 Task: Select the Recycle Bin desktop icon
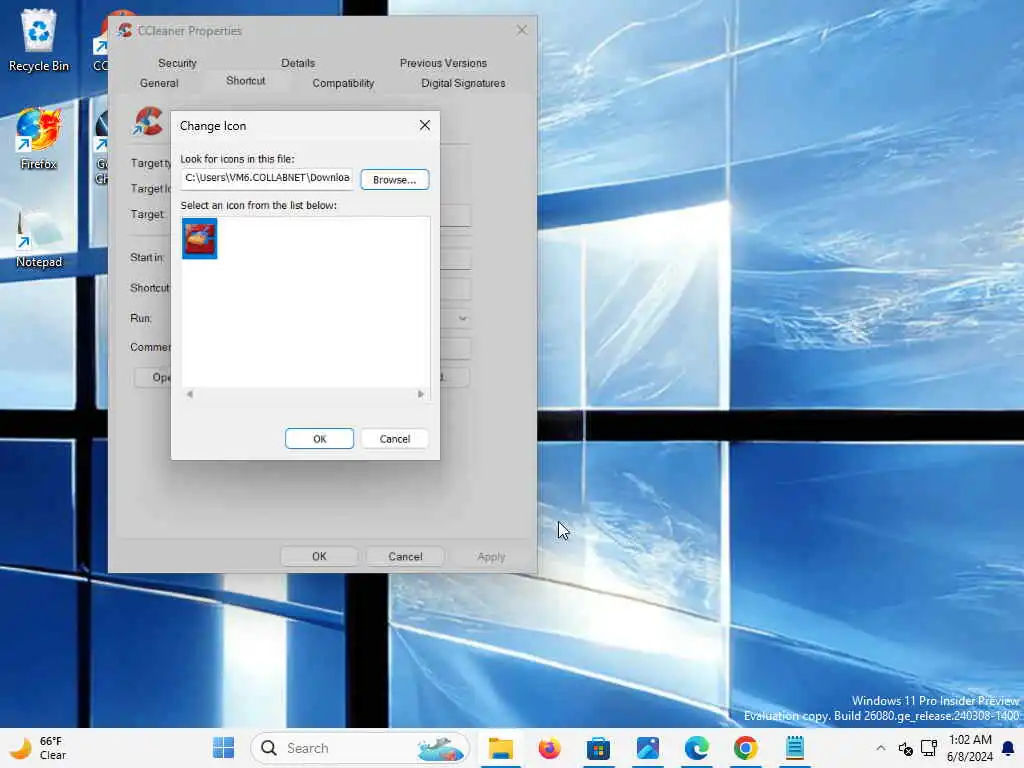tap(39, 40)
